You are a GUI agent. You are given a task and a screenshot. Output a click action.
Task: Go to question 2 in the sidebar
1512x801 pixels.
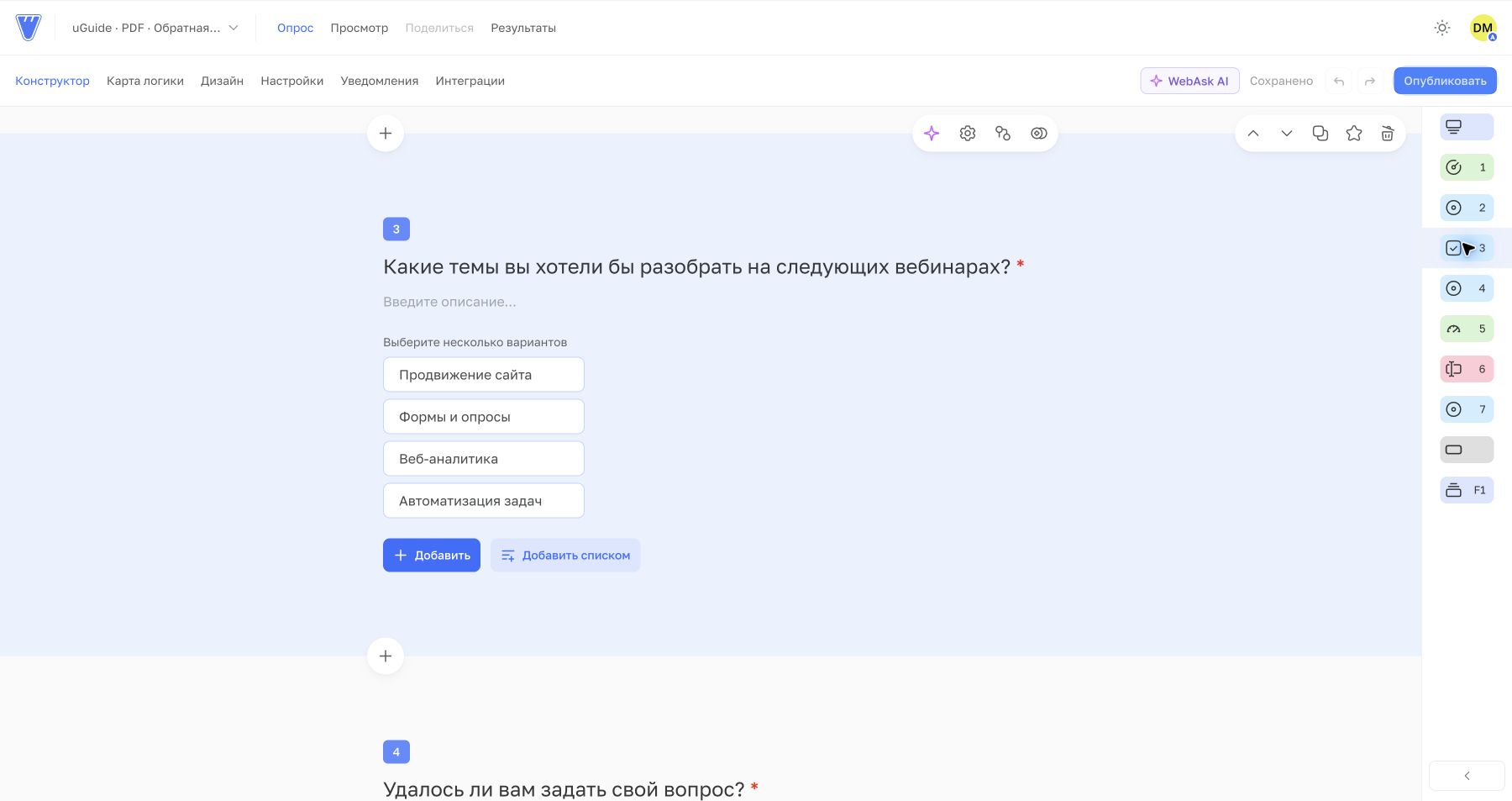click(1467, 208)
